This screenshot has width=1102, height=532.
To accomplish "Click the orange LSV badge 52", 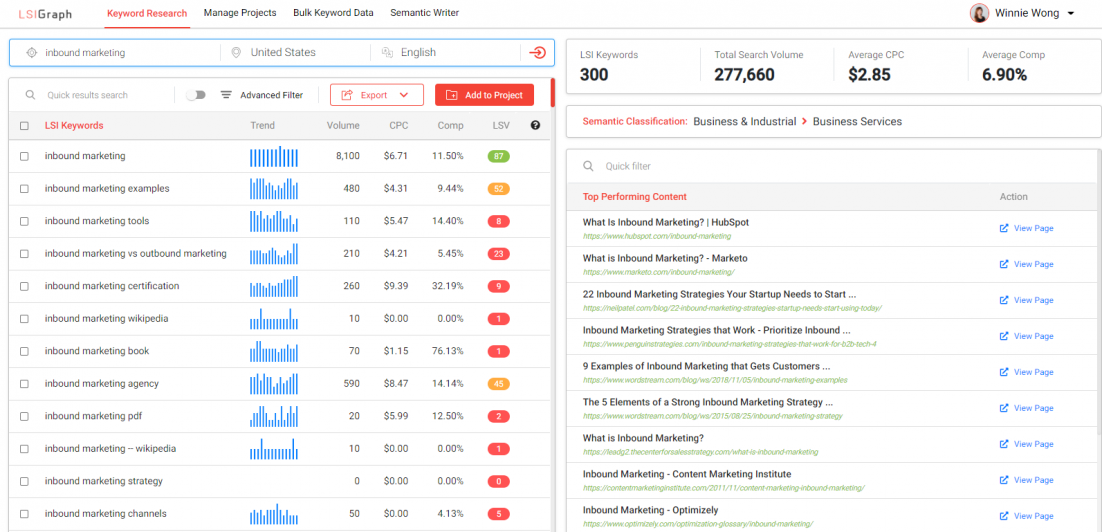I will (498, 188).
